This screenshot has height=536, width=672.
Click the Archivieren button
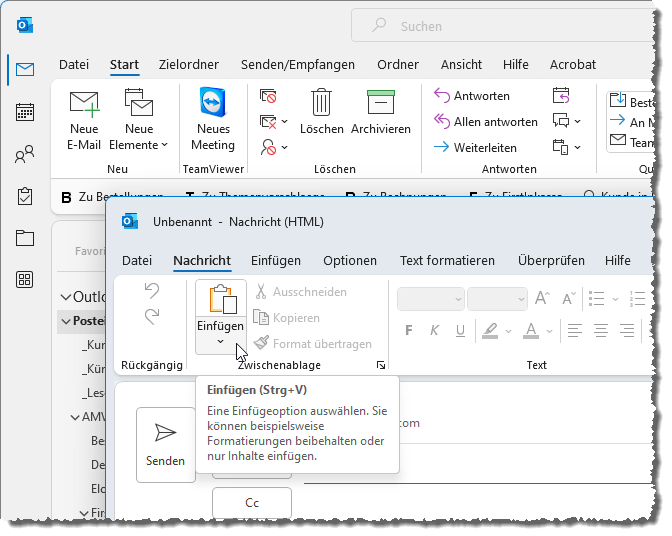point(381,112)
